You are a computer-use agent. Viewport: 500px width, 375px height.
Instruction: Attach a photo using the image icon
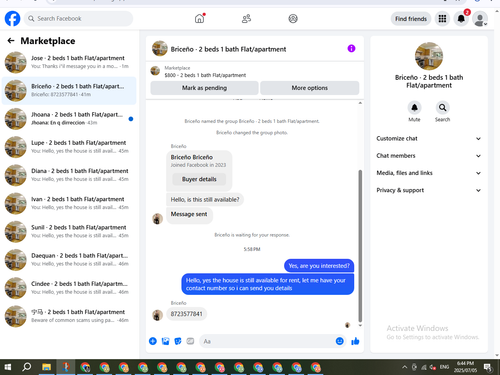[x=165, y=341]
